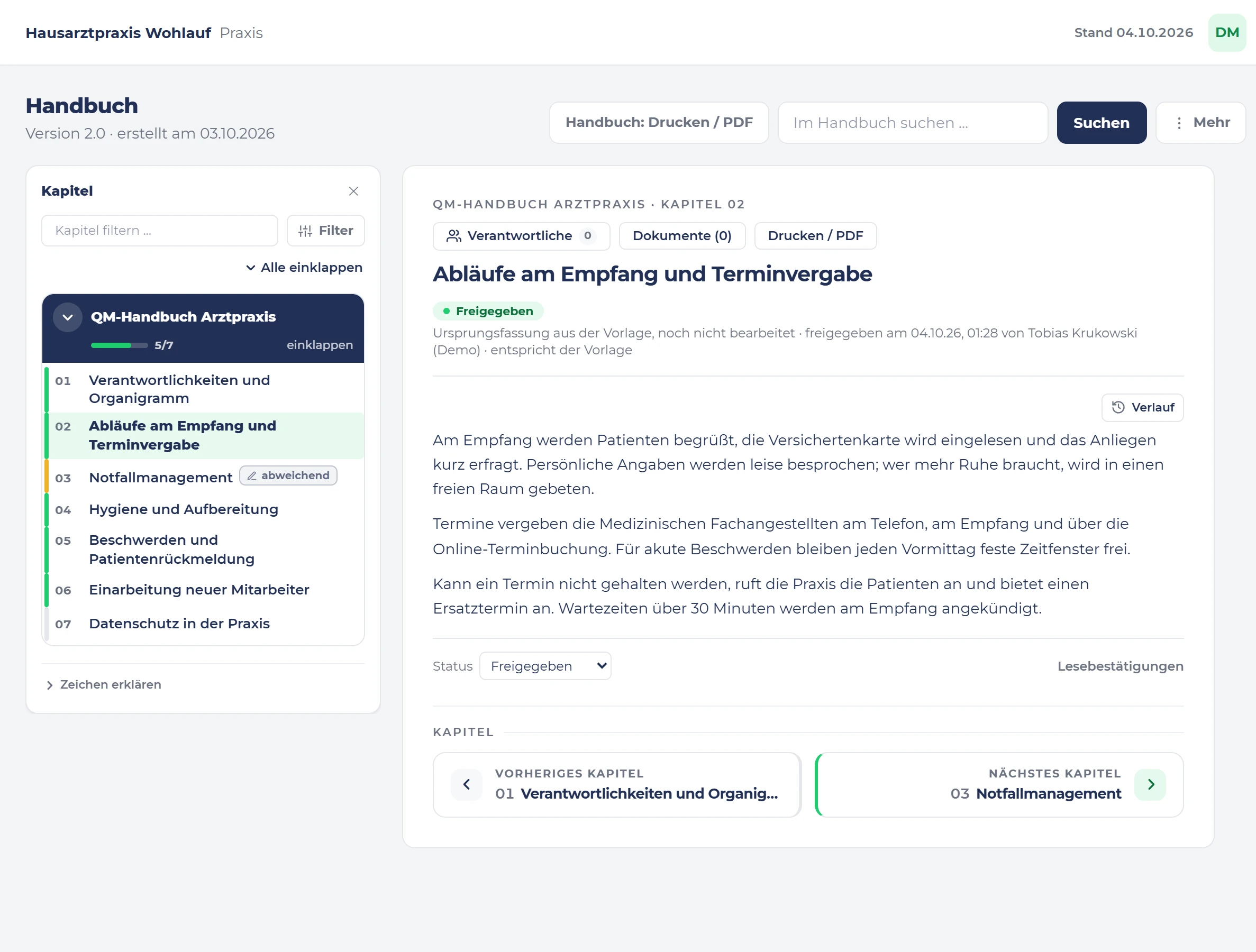This screenshot has height=952, width=1256.
Task: Open the Status dropdown Freigegeben
Action: (x=545, y=666)
